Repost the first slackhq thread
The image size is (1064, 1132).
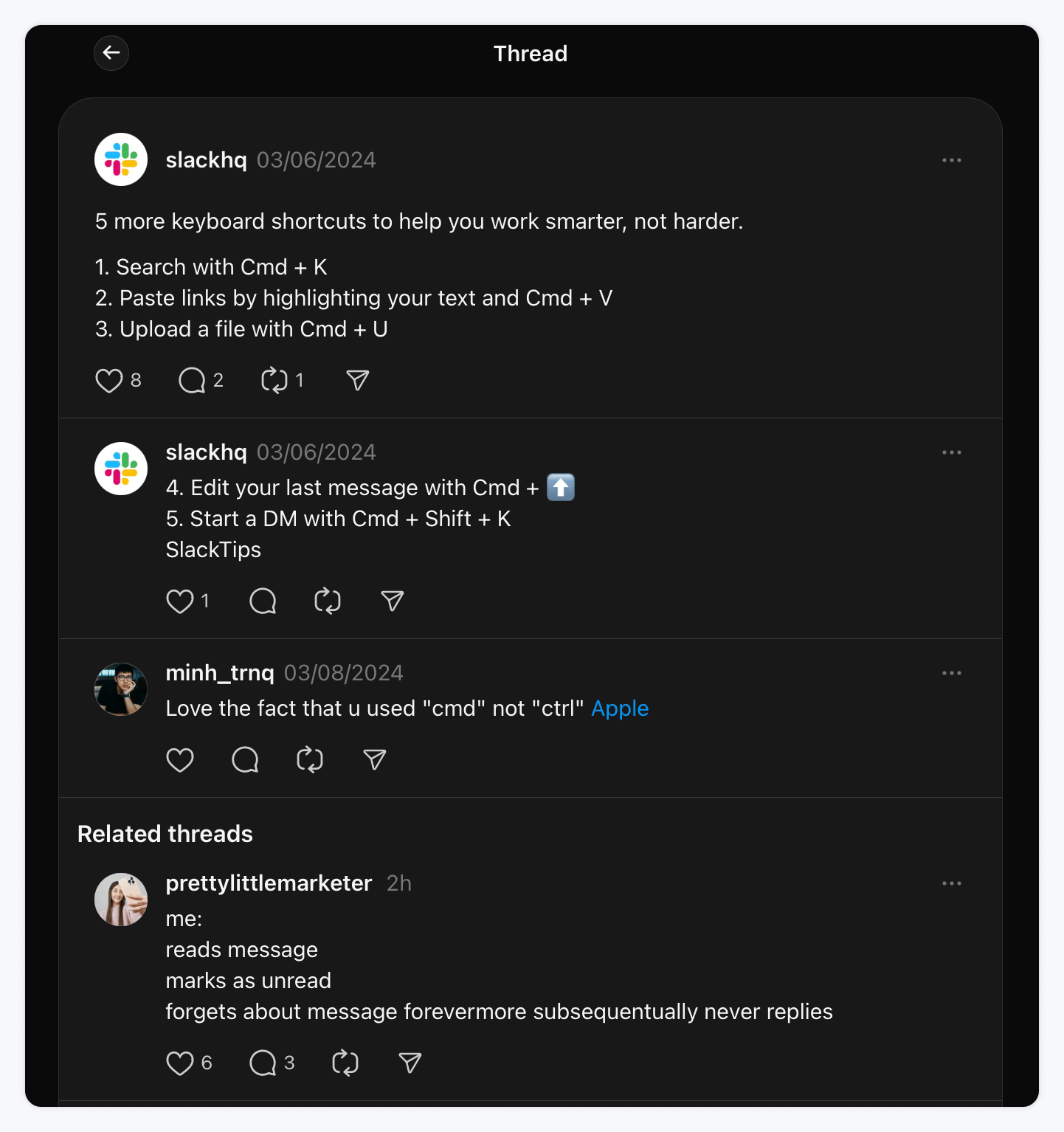pyautogui.click(x=274, y=380)
